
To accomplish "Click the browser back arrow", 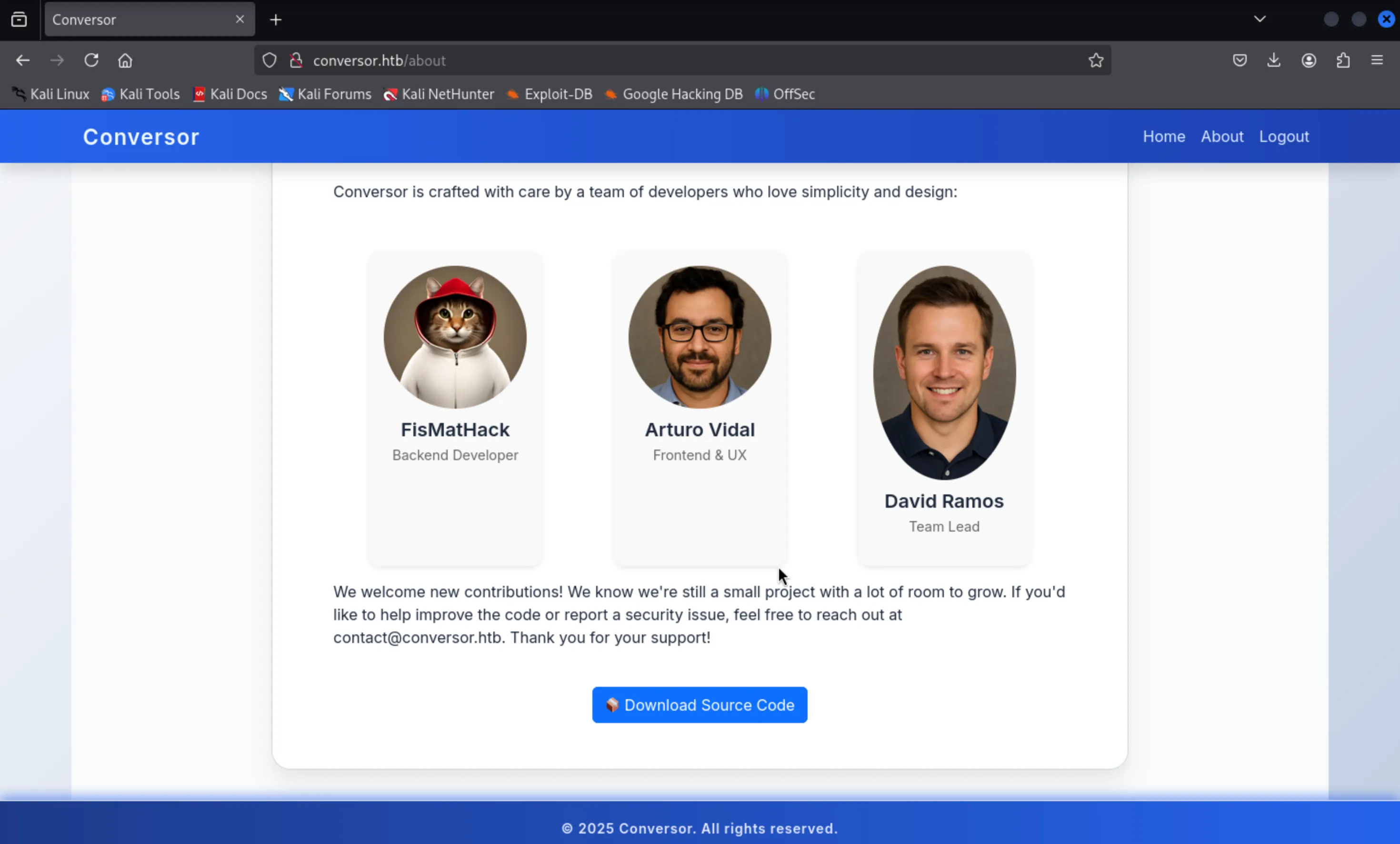I will coord(23,60).
